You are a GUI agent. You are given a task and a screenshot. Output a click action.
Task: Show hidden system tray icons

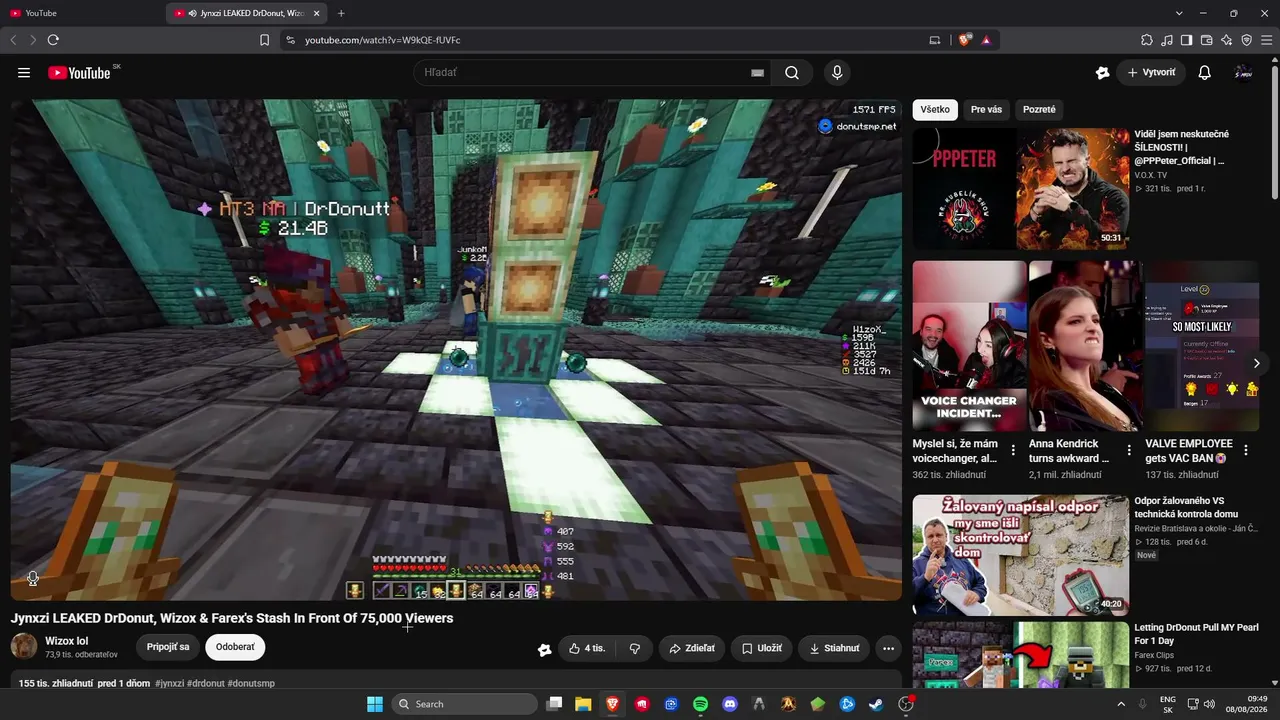coord(1121,704)
